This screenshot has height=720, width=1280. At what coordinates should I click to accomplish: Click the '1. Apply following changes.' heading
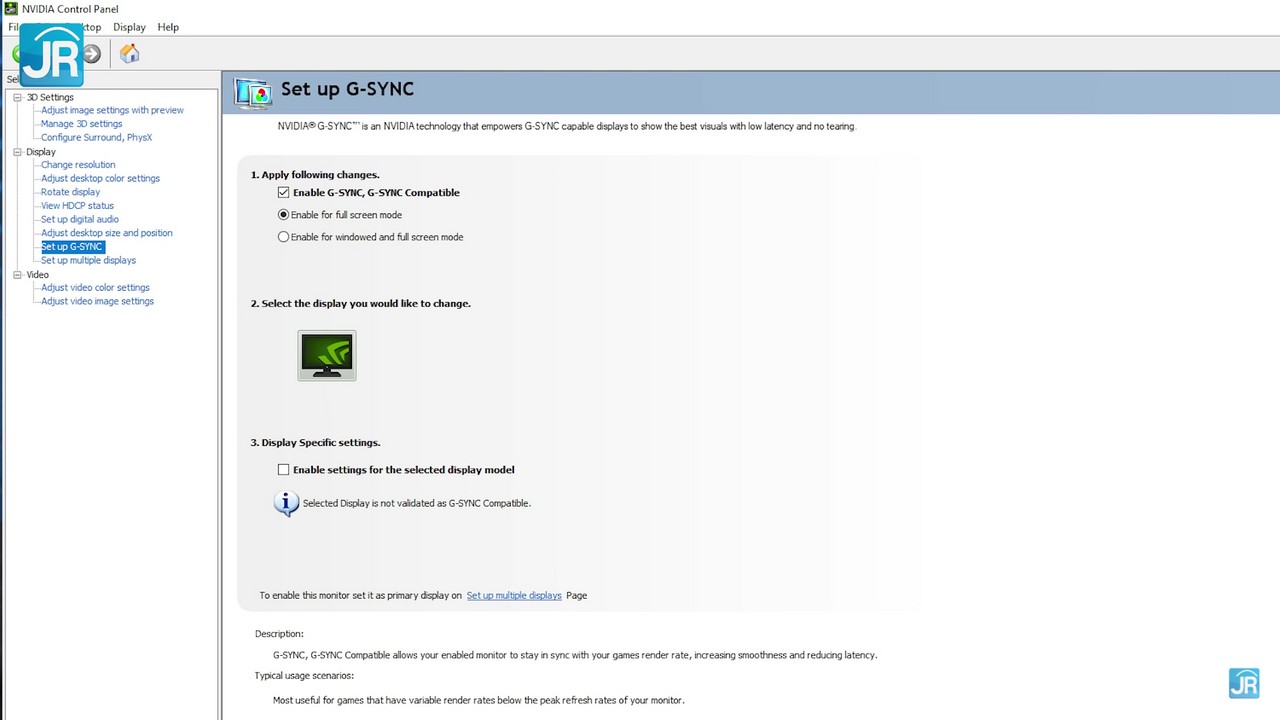[315, 175]
